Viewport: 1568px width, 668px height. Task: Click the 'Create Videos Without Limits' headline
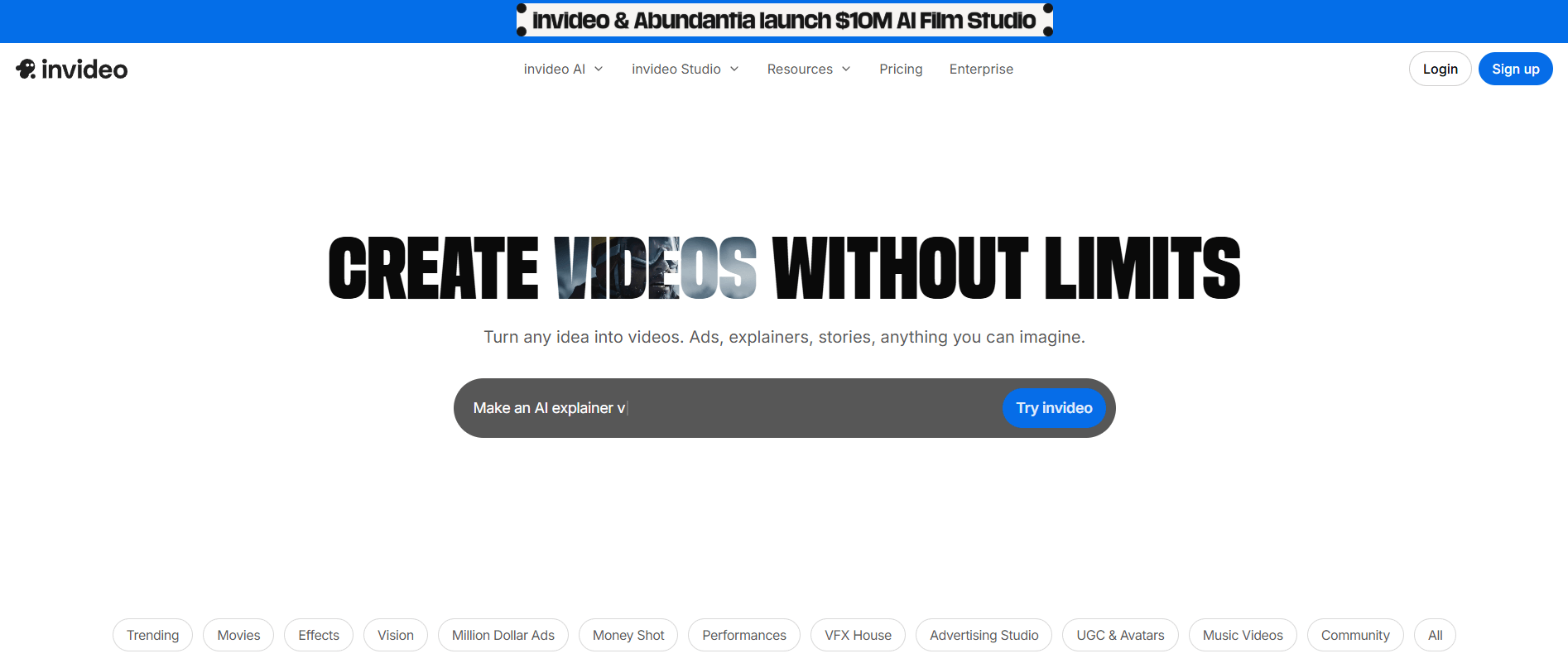(784, 267)
